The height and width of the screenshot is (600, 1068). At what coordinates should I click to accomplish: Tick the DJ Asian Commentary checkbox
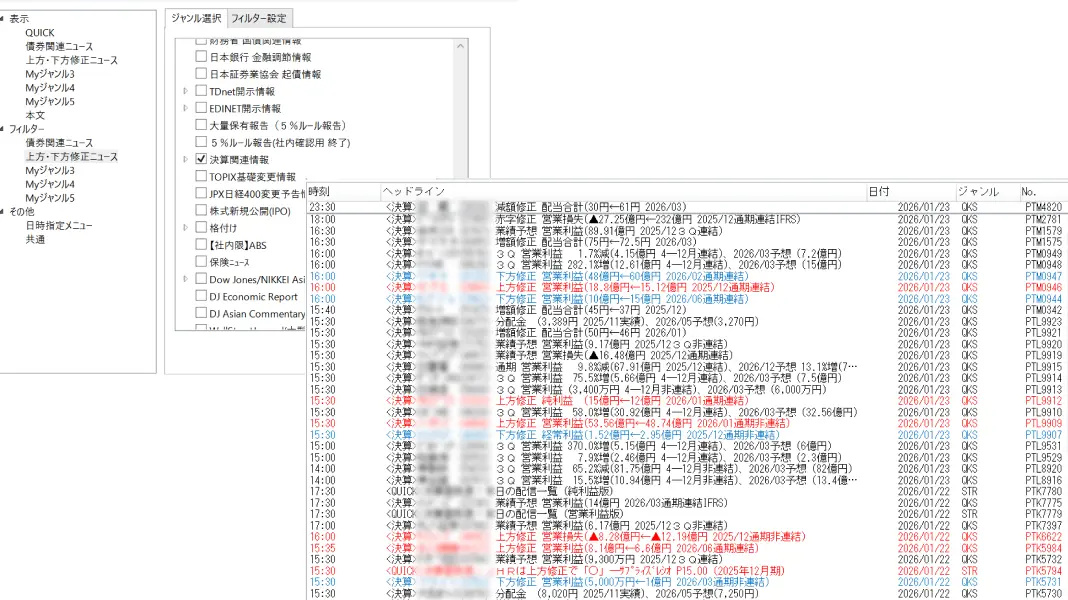click(201, 313)
